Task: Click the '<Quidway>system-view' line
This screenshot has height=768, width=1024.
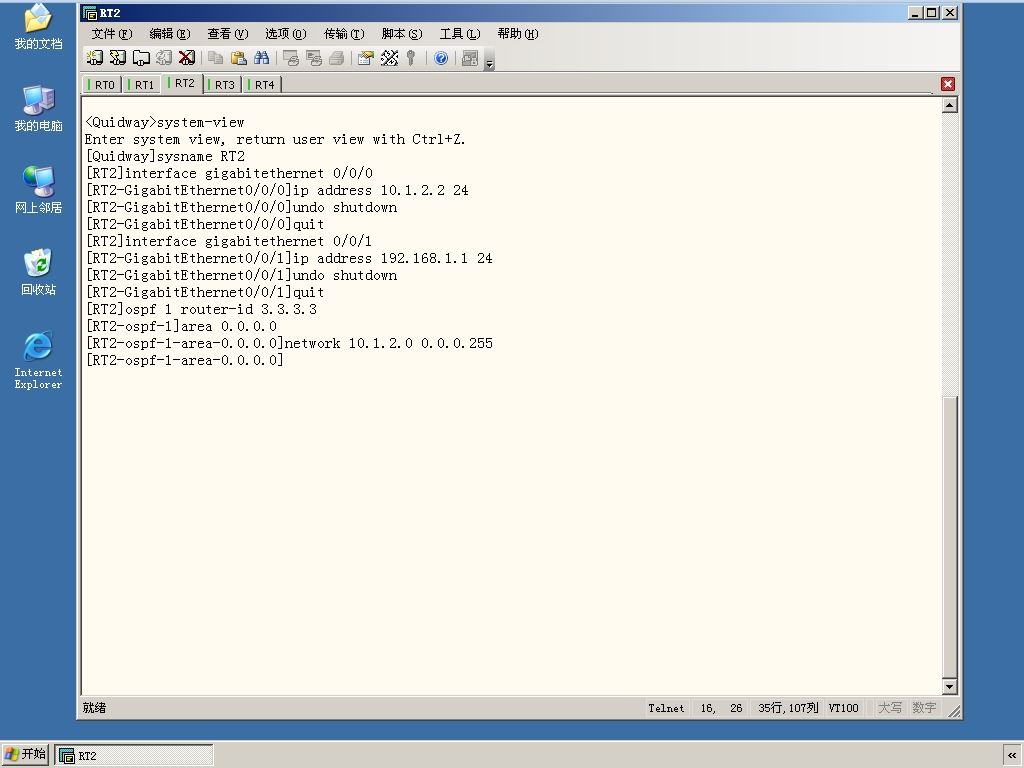Action: (x=165, y=122)
